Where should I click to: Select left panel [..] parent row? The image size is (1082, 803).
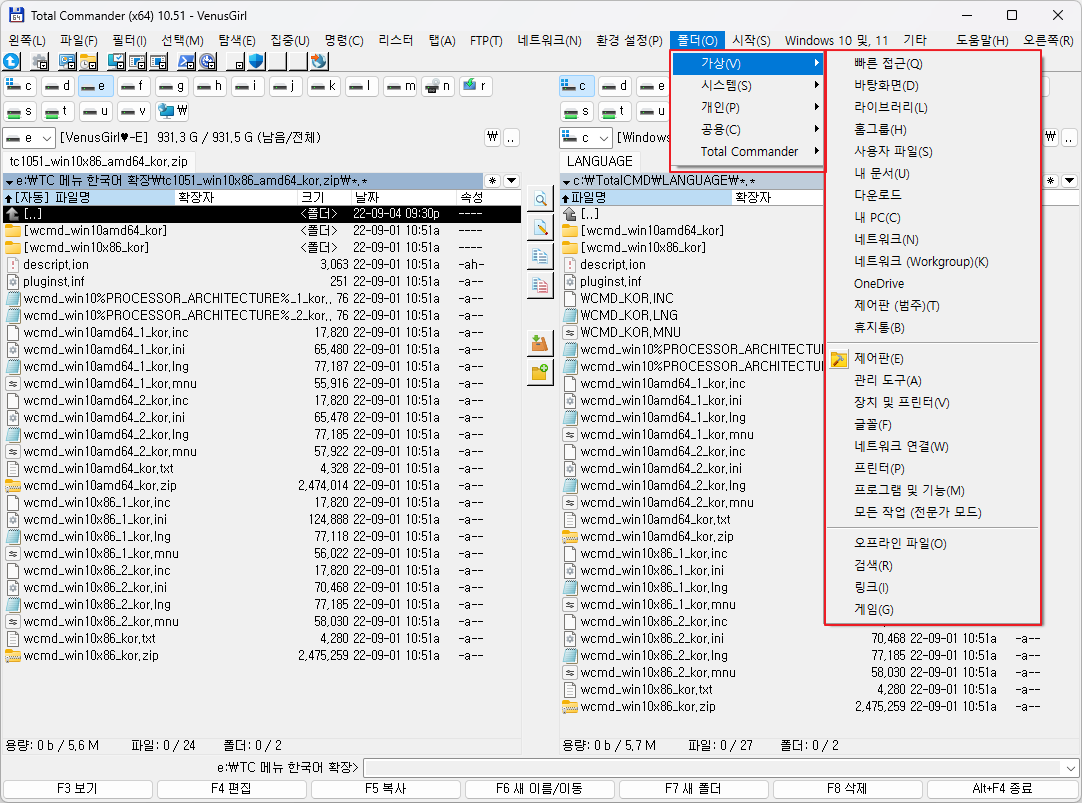coord(262,214)
